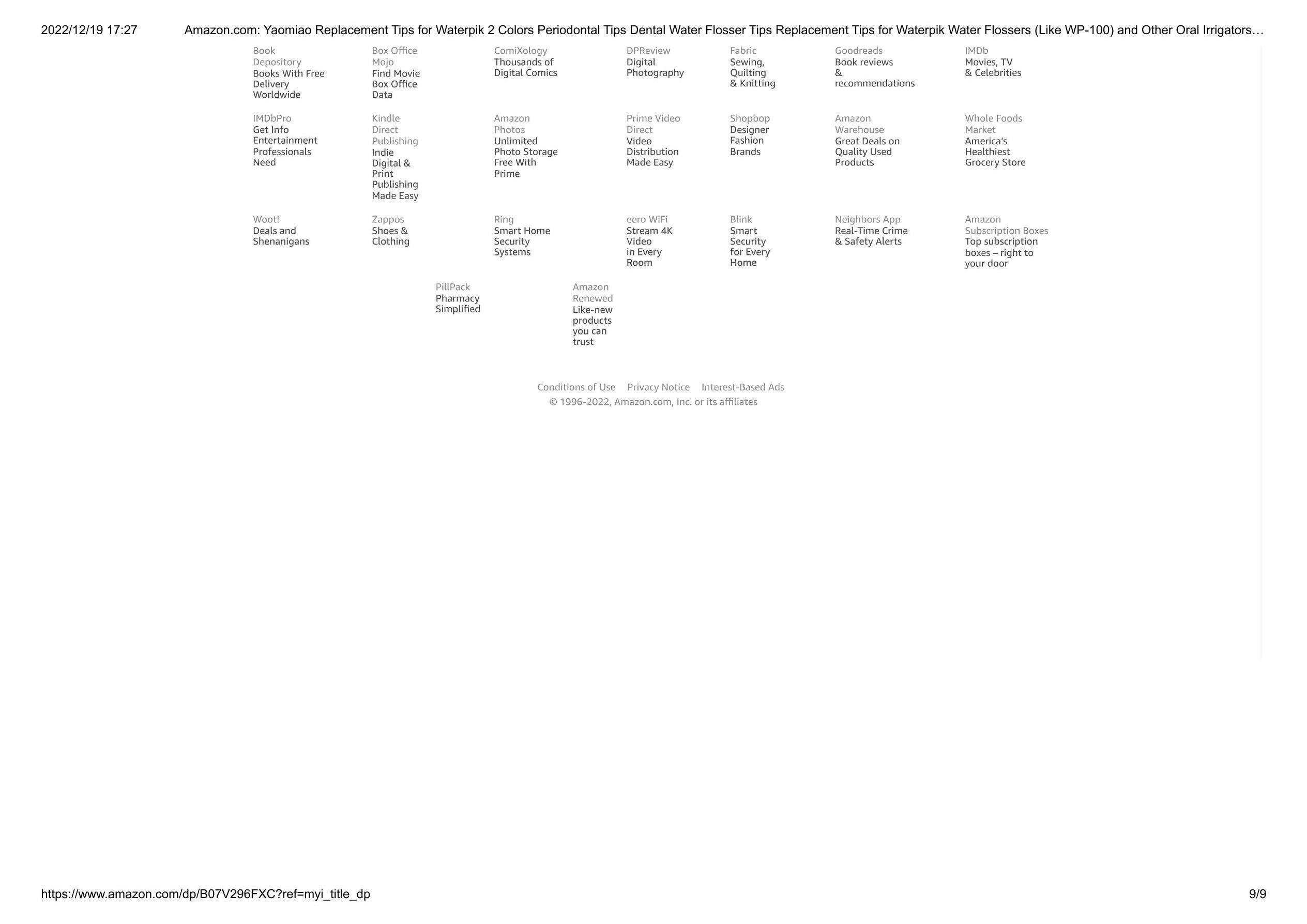The image size is (1307, 924).
Task: Open Privacy Notice link
Action: [x=658, y=386]
